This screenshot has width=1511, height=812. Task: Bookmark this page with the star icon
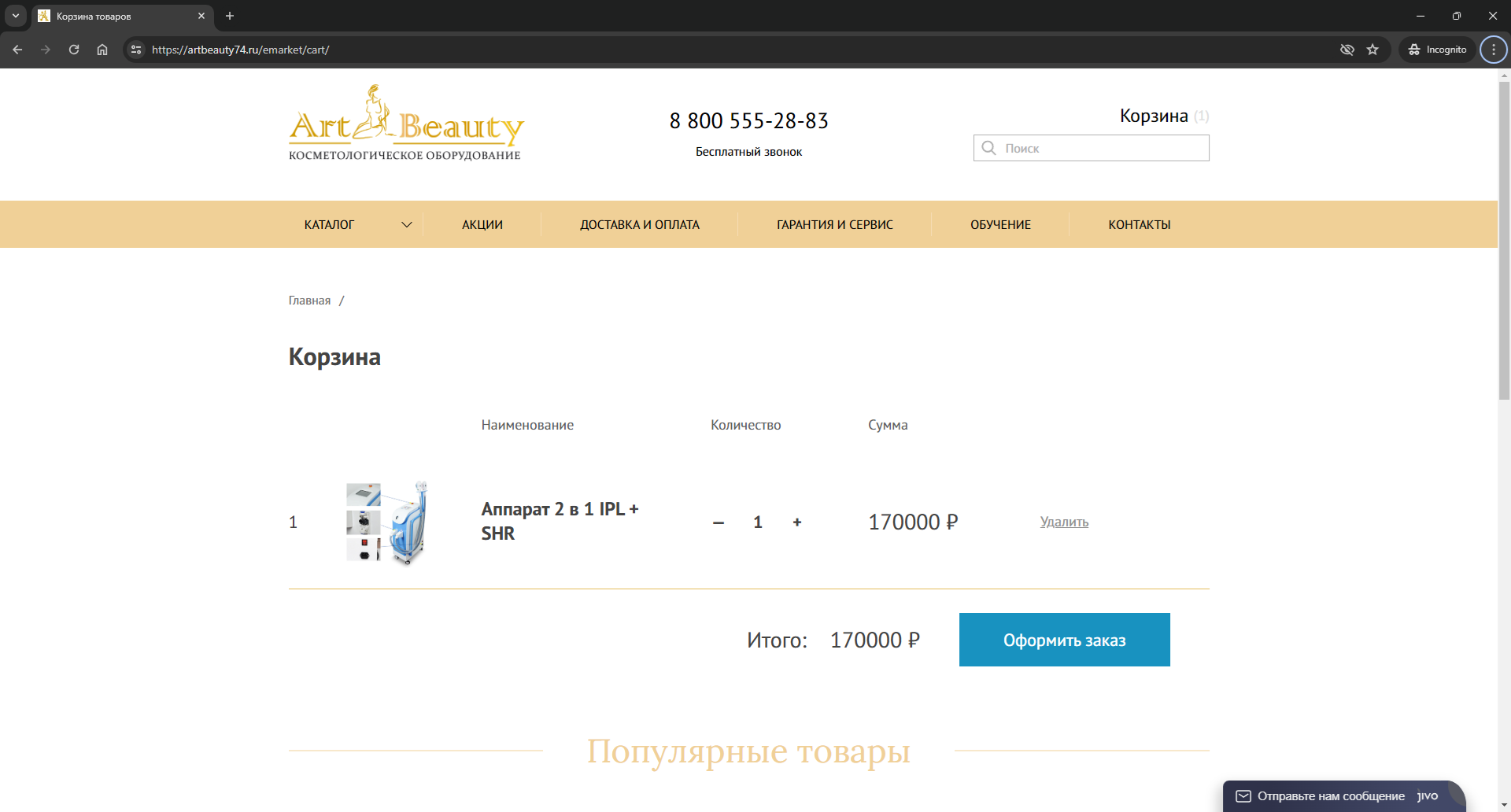pos(1372,50)
